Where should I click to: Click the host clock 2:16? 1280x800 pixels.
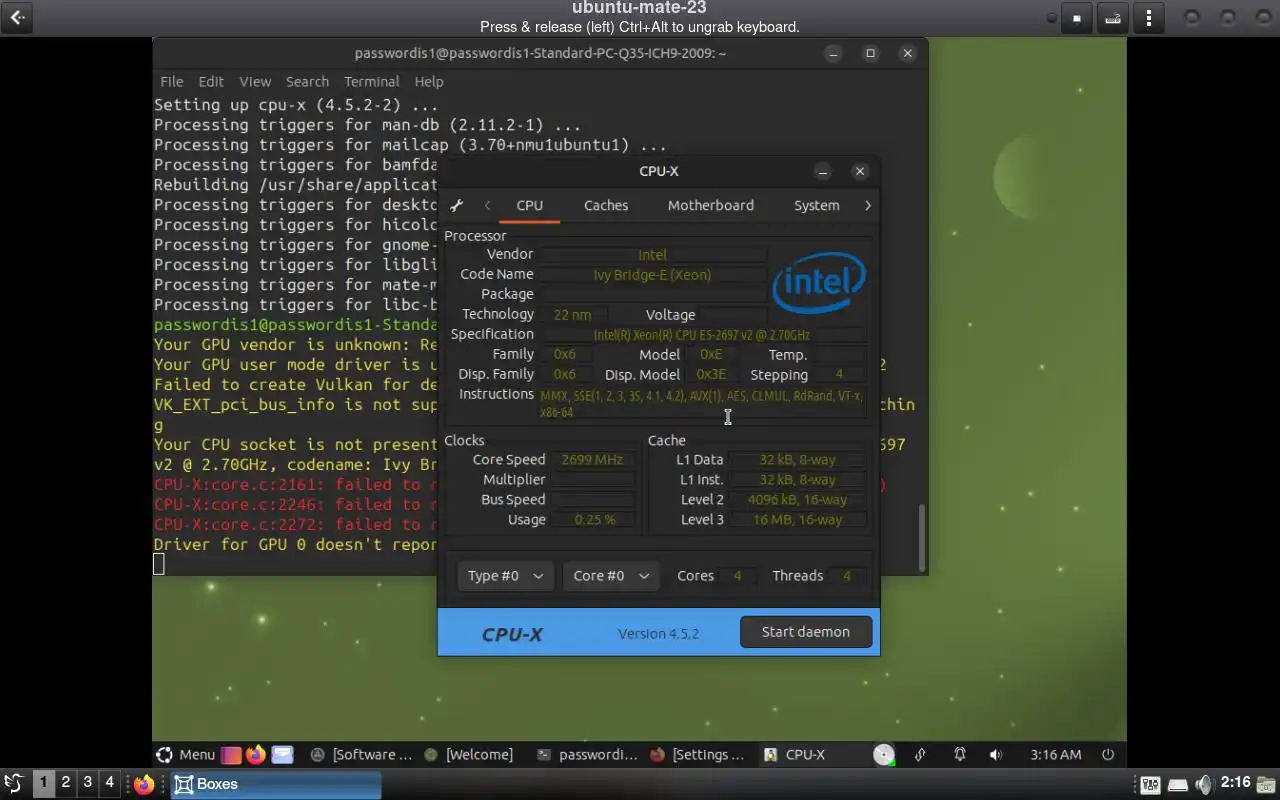(x=1235, y=783)
